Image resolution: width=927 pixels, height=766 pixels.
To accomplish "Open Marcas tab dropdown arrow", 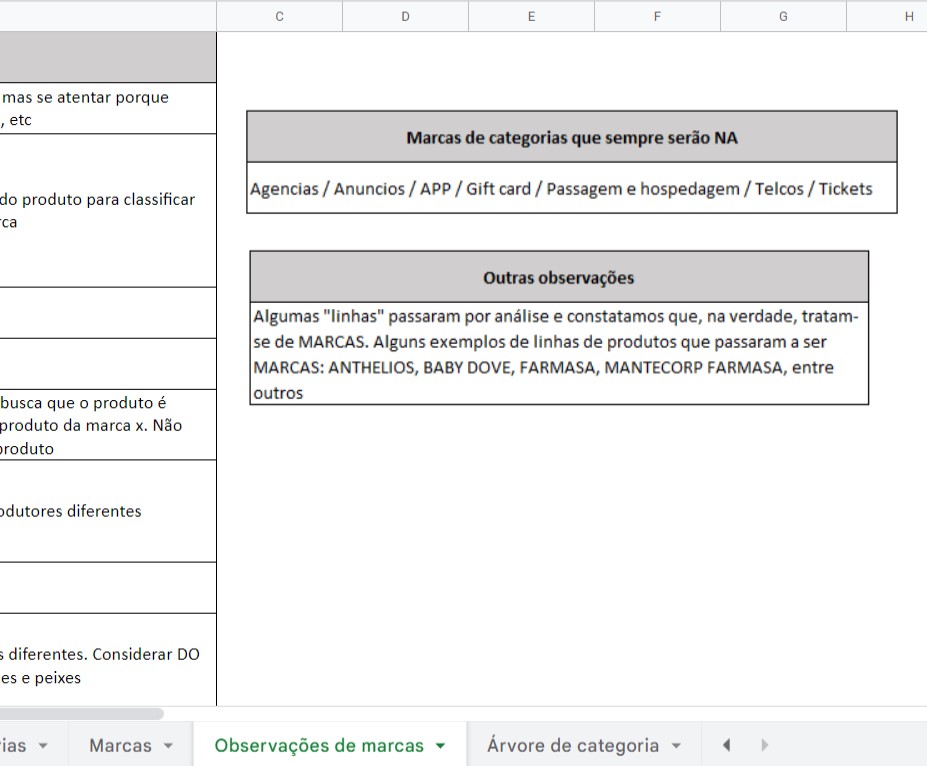I will pyautogui.click(x=168, y=746).
